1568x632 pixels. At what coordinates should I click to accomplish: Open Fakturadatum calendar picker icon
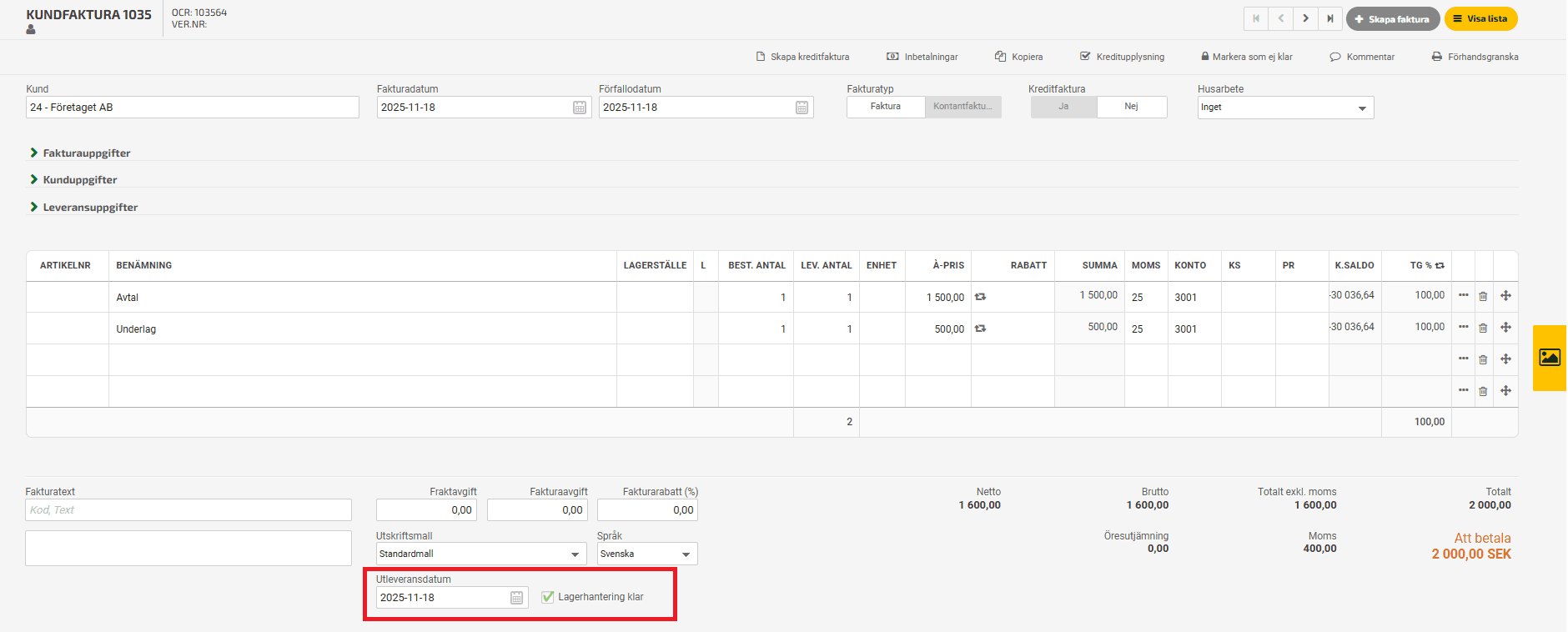580,108
